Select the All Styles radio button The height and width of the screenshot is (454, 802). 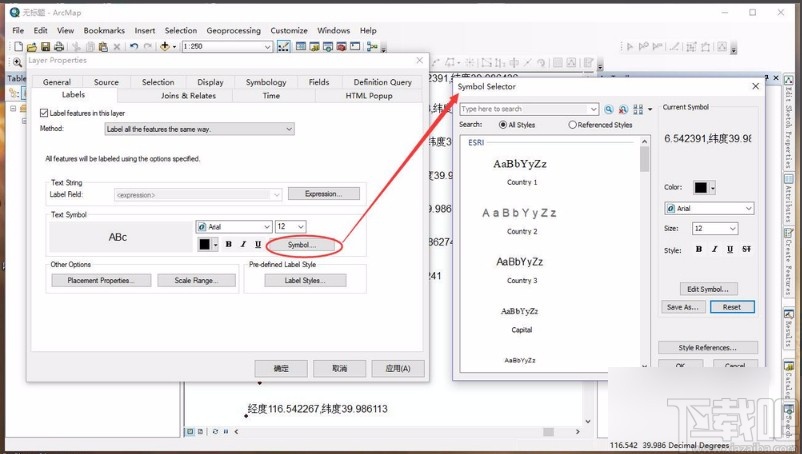coord(503,125)
